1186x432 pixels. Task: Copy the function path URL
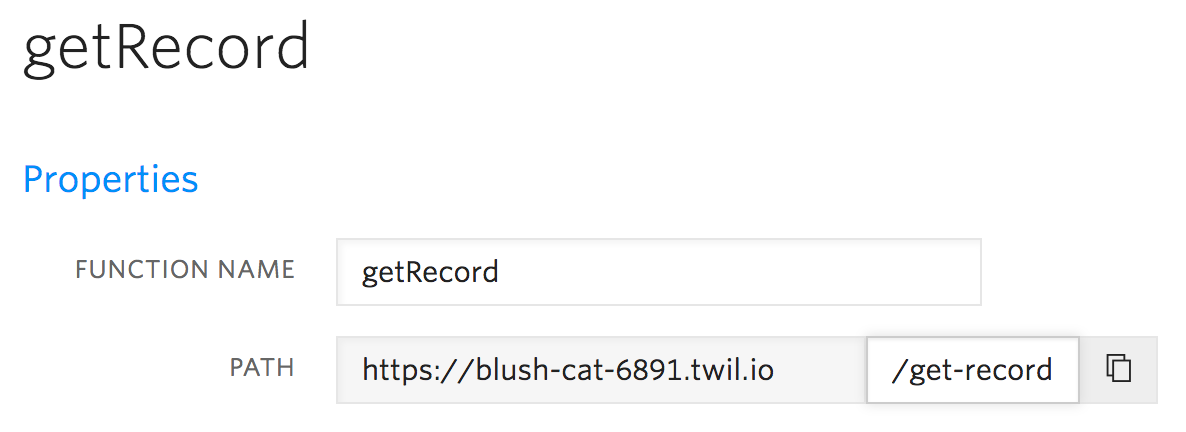coord(1118,369)
